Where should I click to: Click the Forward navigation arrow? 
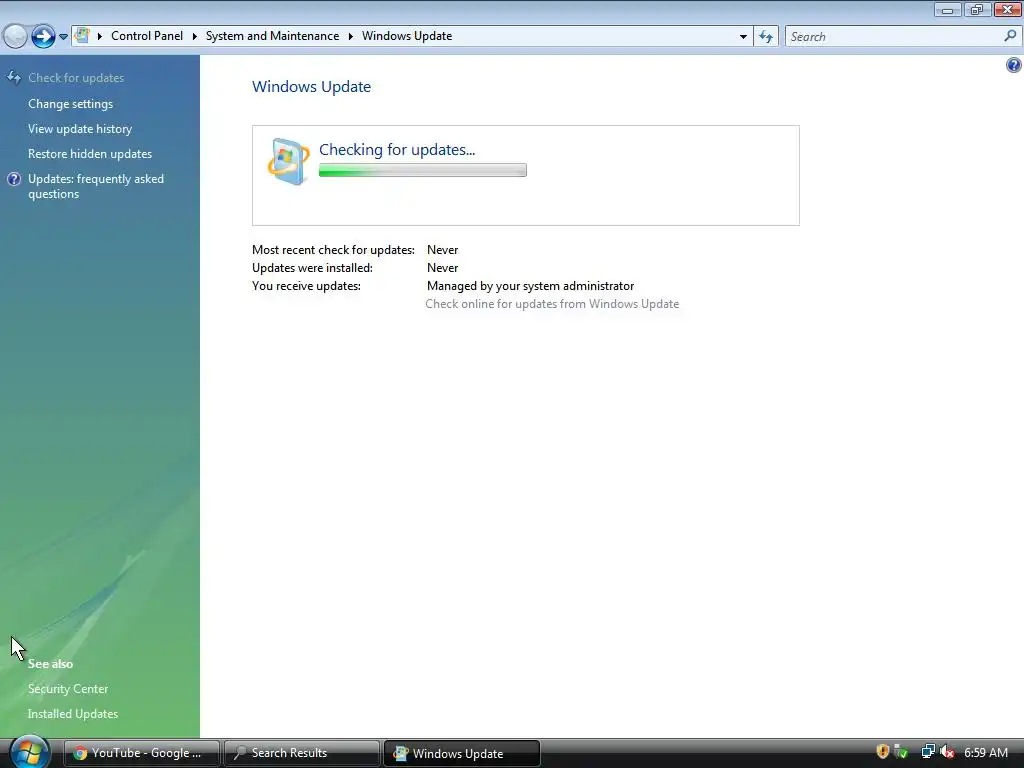(43, 36)
